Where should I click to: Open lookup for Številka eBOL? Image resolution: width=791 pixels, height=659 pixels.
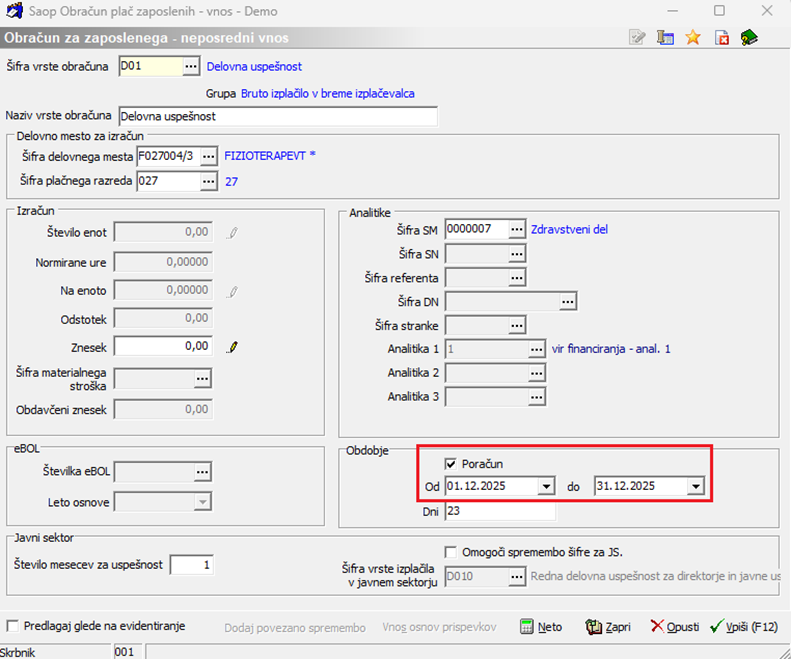click(202, 472)
